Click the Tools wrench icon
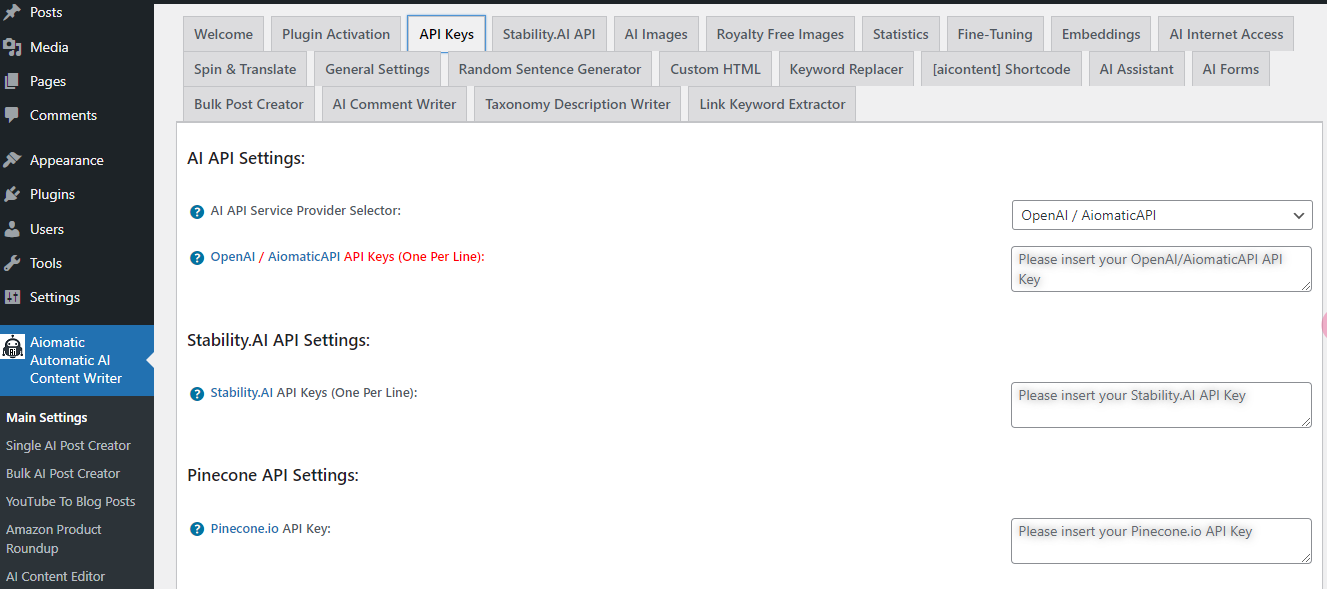 click(14, 262)
